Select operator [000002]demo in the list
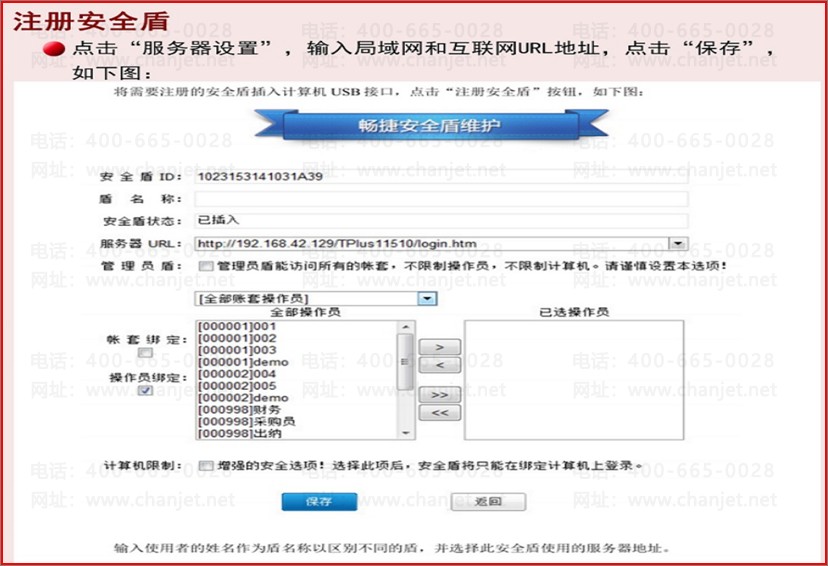Screen dimensions: 828x566 (x=243, y=398)
